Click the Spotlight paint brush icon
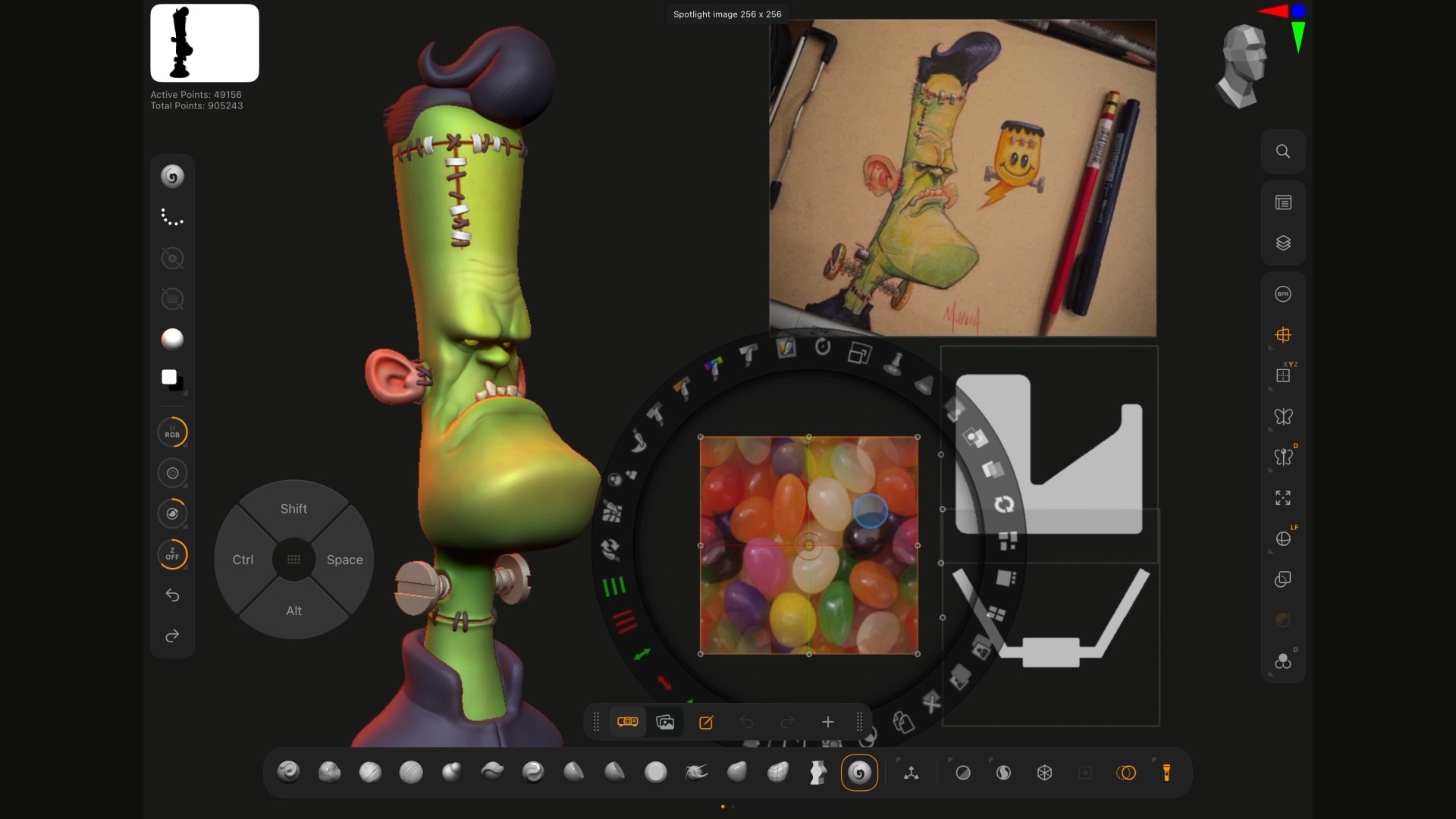1456x819 pixels. pos(786,348)
